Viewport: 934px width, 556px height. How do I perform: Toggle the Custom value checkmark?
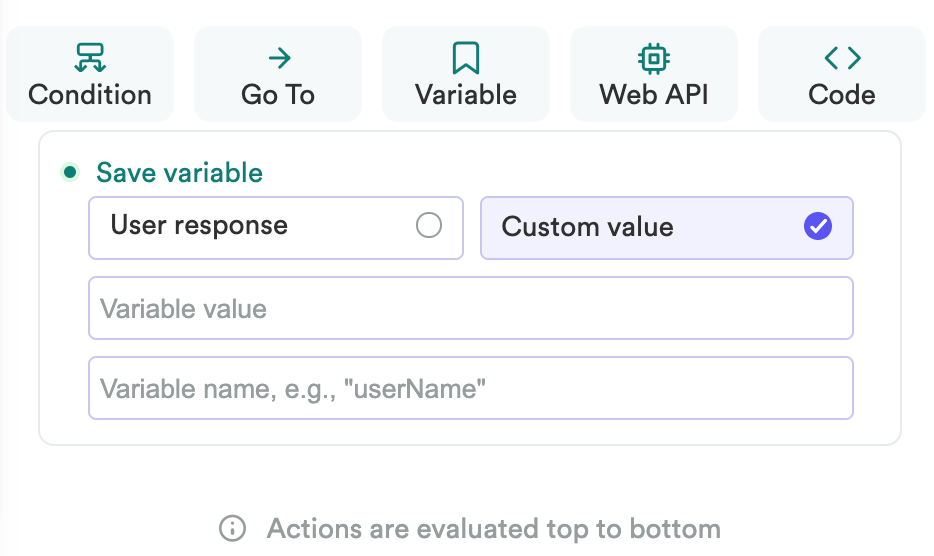tap(818, 227)
